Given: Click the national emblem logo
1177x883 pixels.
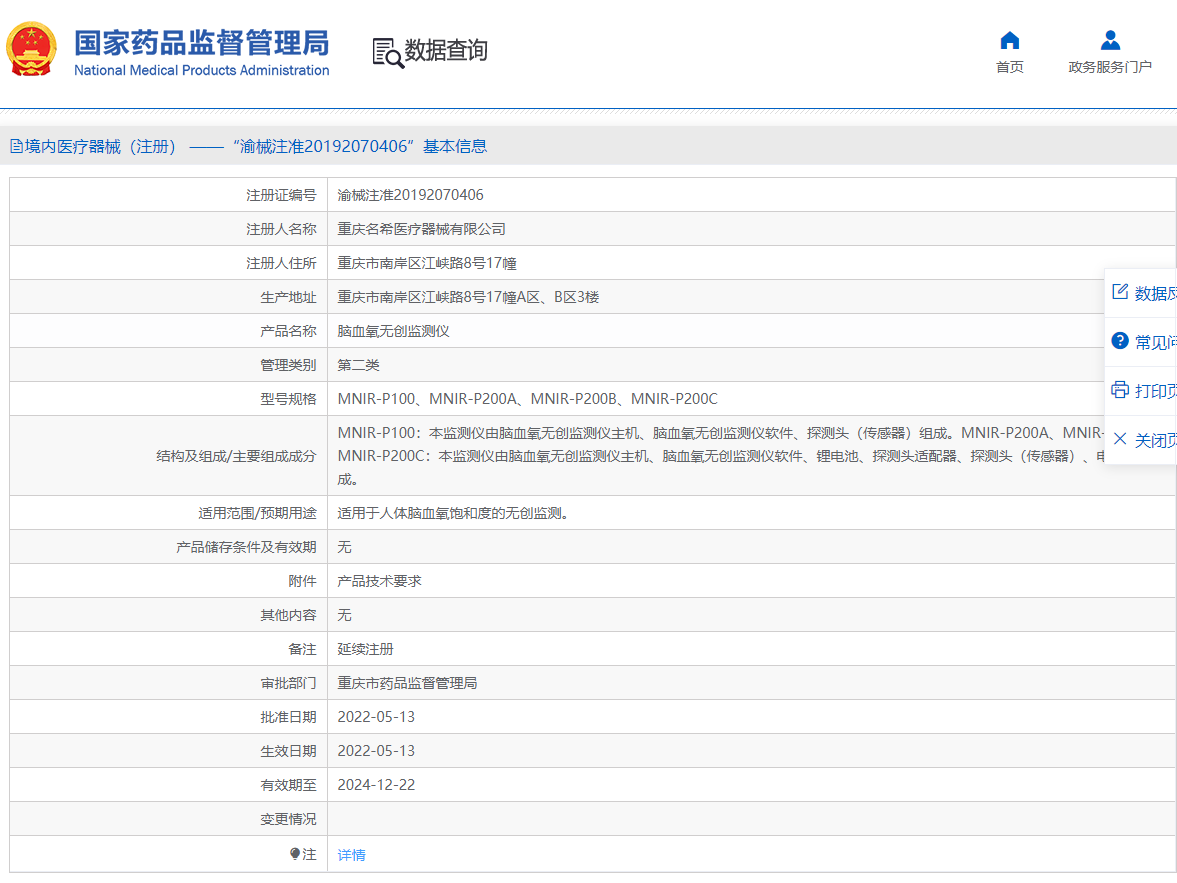Looking at the screenshot, I should [x=32, y=50].
